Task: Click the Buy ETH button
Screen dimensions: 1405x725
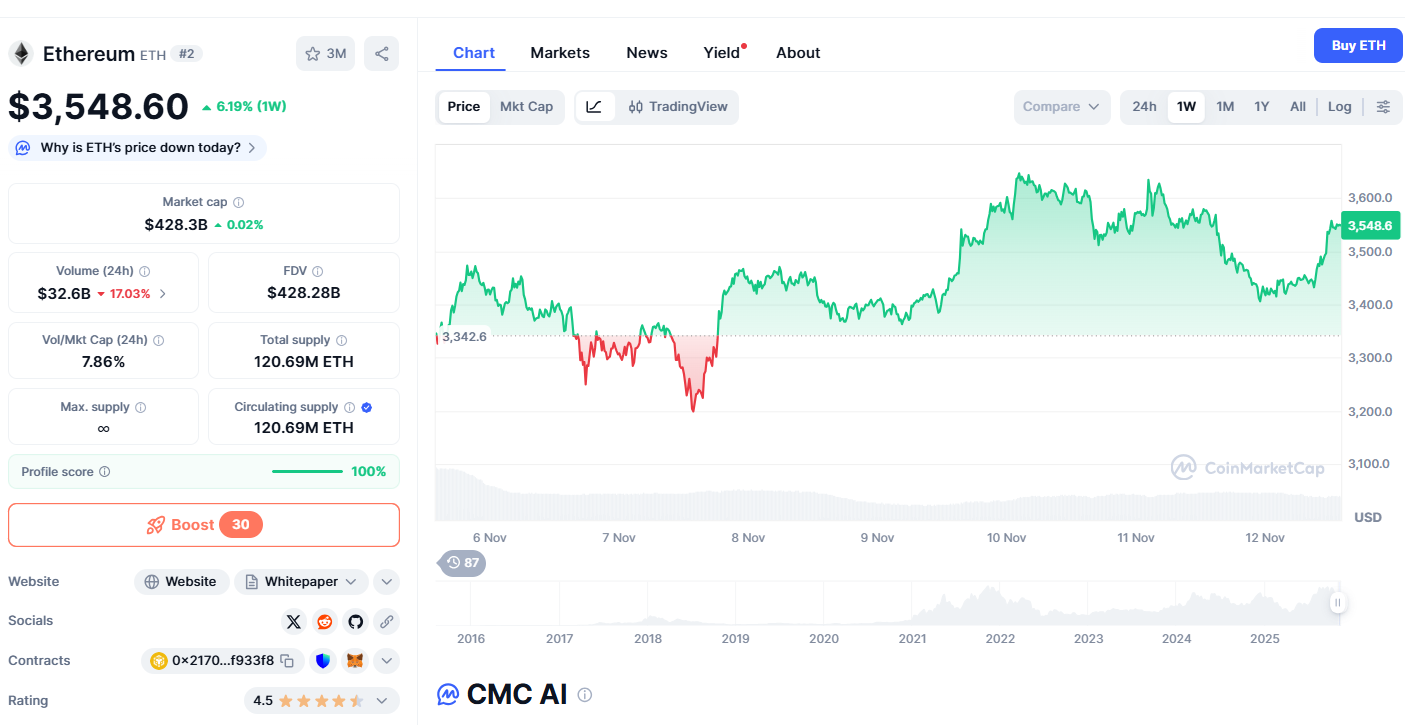Action: (x=1358, y=46)
